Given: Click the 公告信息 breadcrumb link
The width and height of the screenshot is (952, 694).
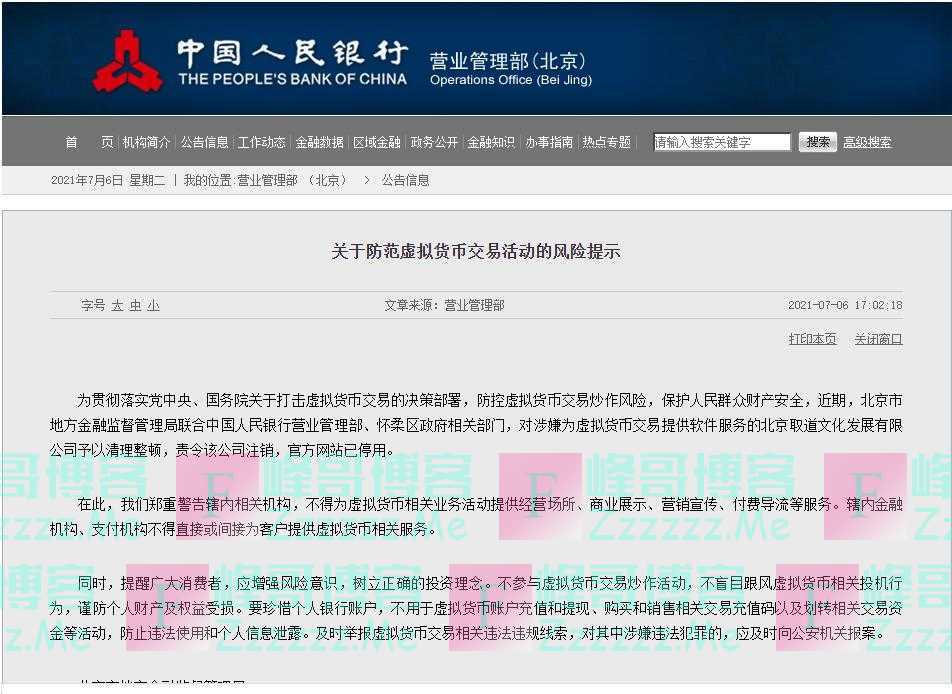Looking at the screenshot, I should (406, 180).
